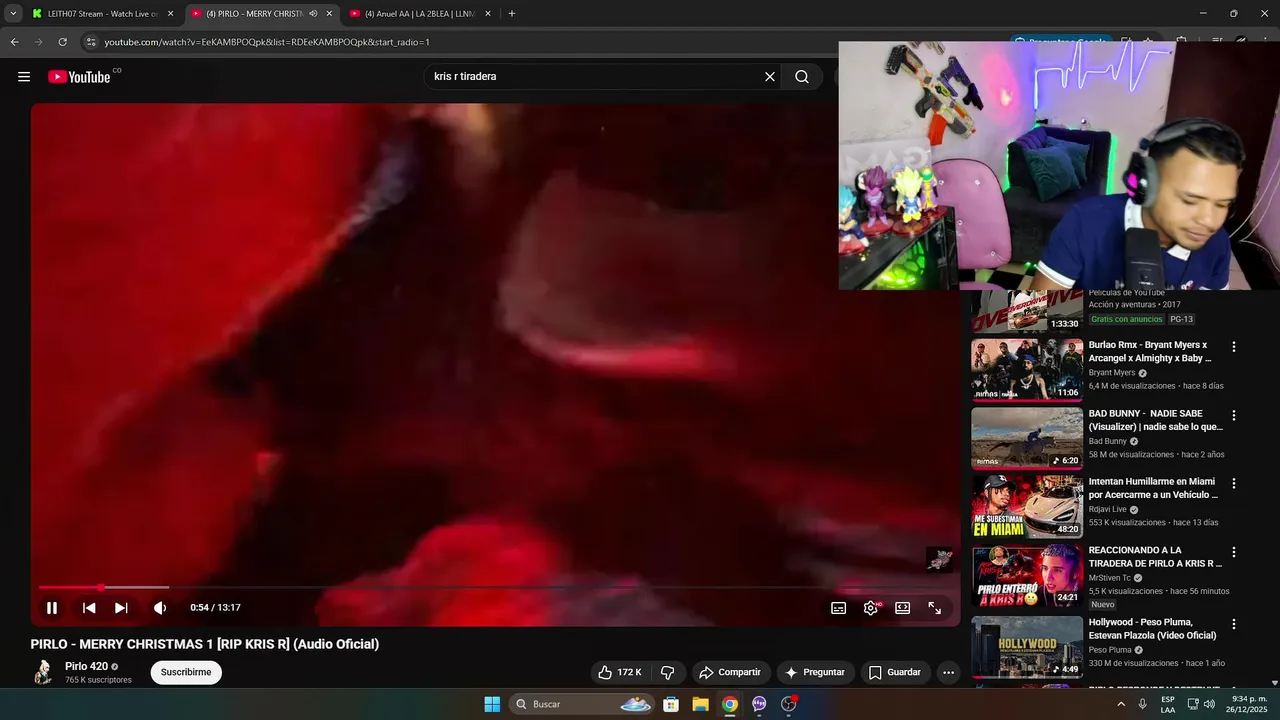
Task: Open the Pirlo 420 channel avatar
Action: (x=43, y=672)
